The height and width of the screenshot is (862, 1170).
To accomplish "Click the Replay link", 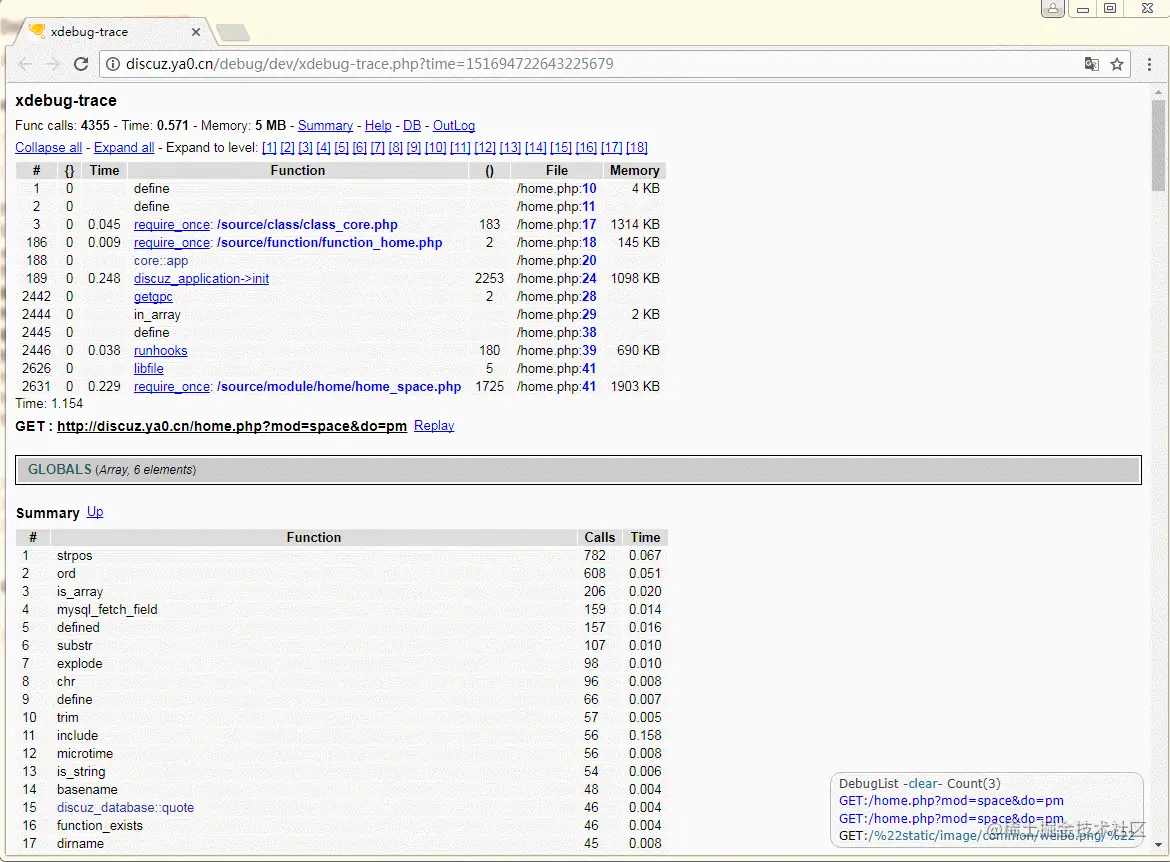I will tap(434, 425).
